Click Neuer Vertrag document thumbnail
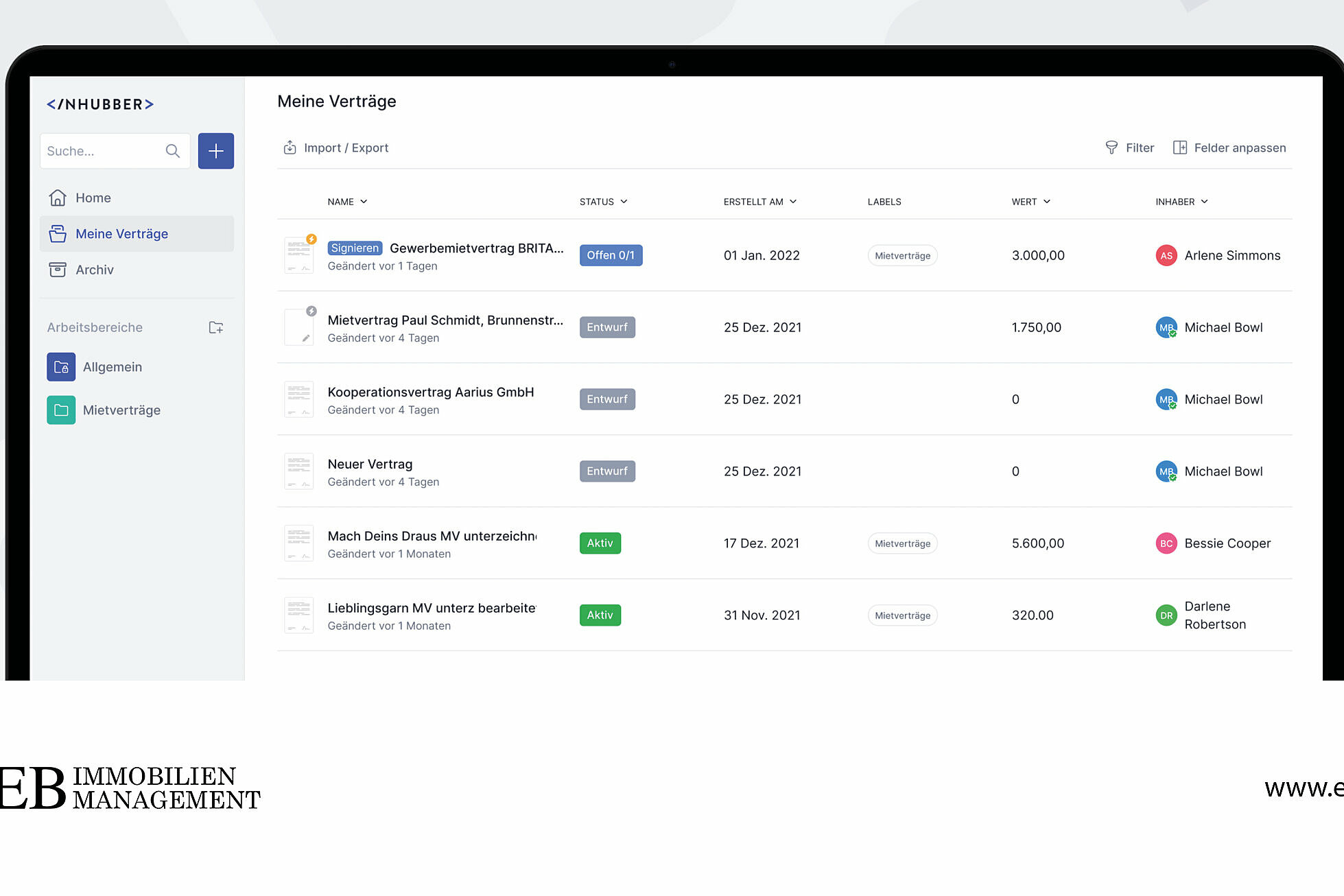 pos(299,471)
